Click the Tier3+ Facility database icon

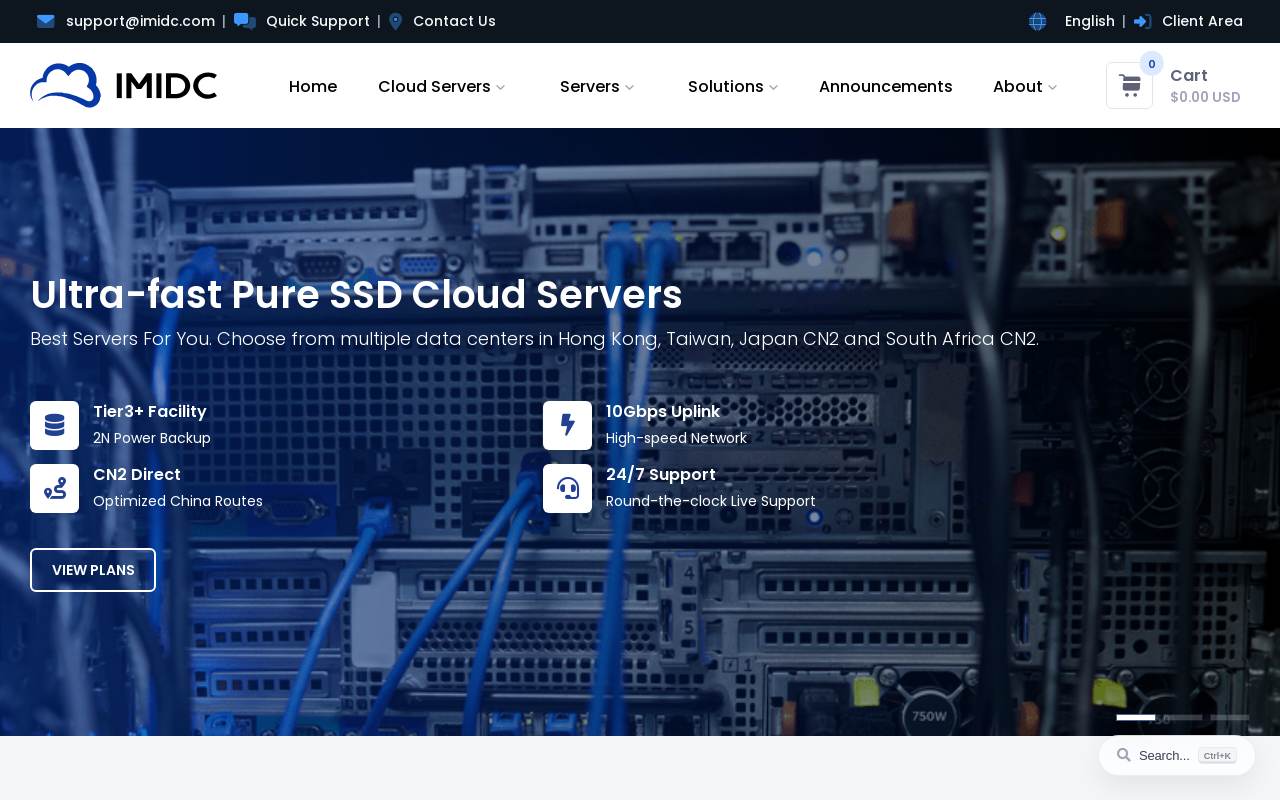point(54,425)
